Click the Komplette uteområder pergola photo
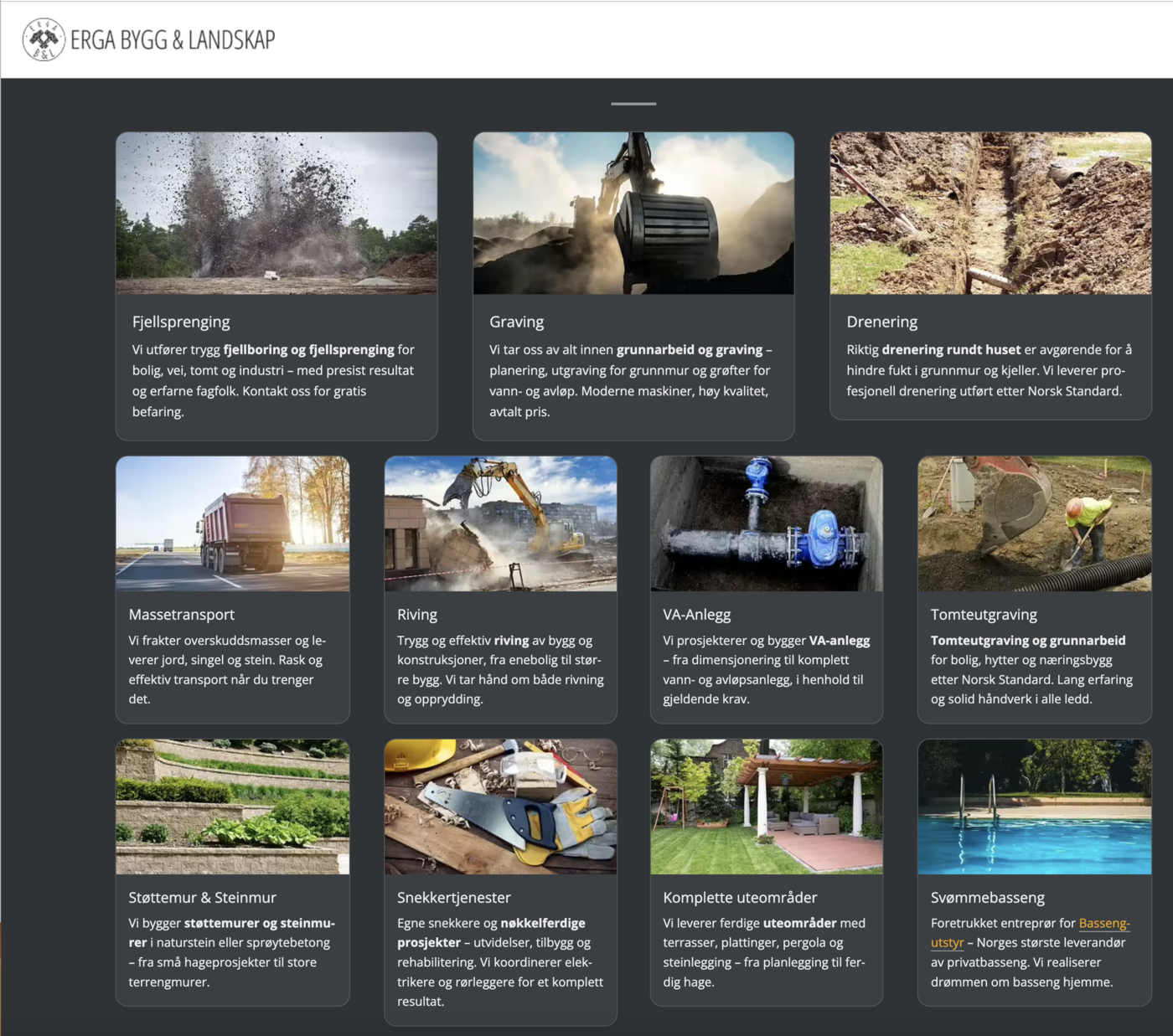This screenshot has height=1036, width=1173. coord(767,807)
